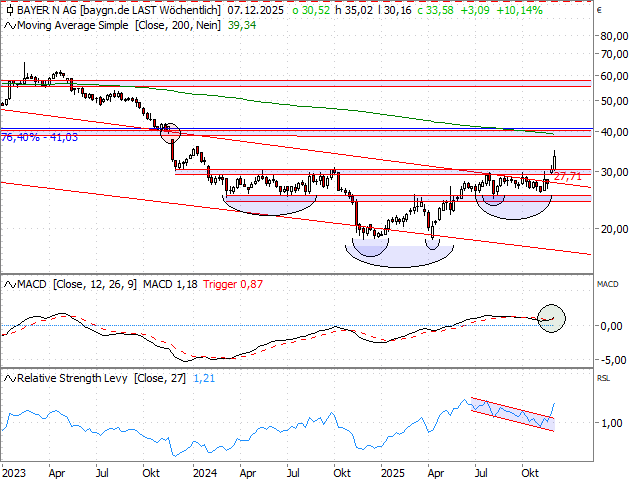Viewport: 640px width, 480px height.
Task: Click the high price value h 35,02
Action: 354,10
